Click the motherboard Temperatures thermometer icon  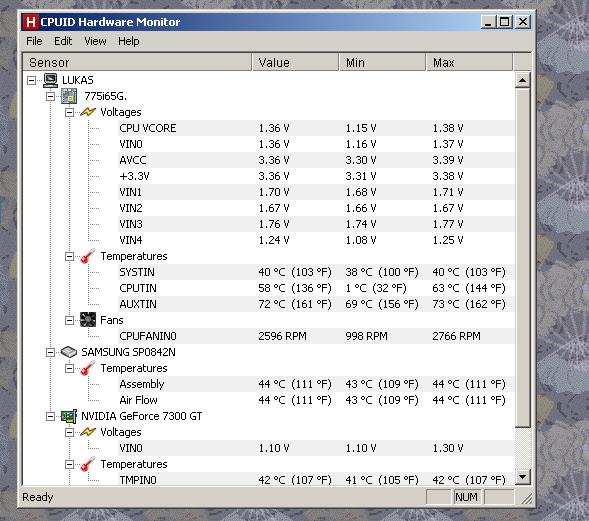click(x=88, y=256)
